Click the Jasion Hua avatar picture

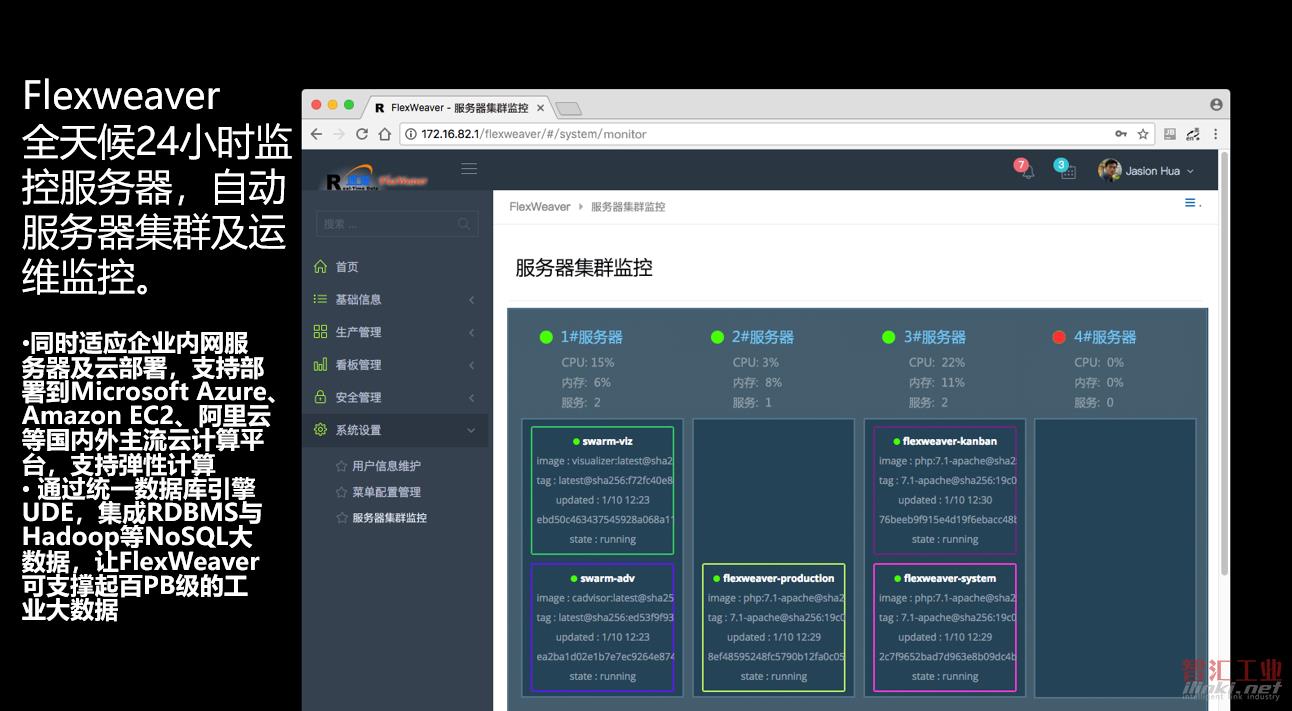point(1109,171)
